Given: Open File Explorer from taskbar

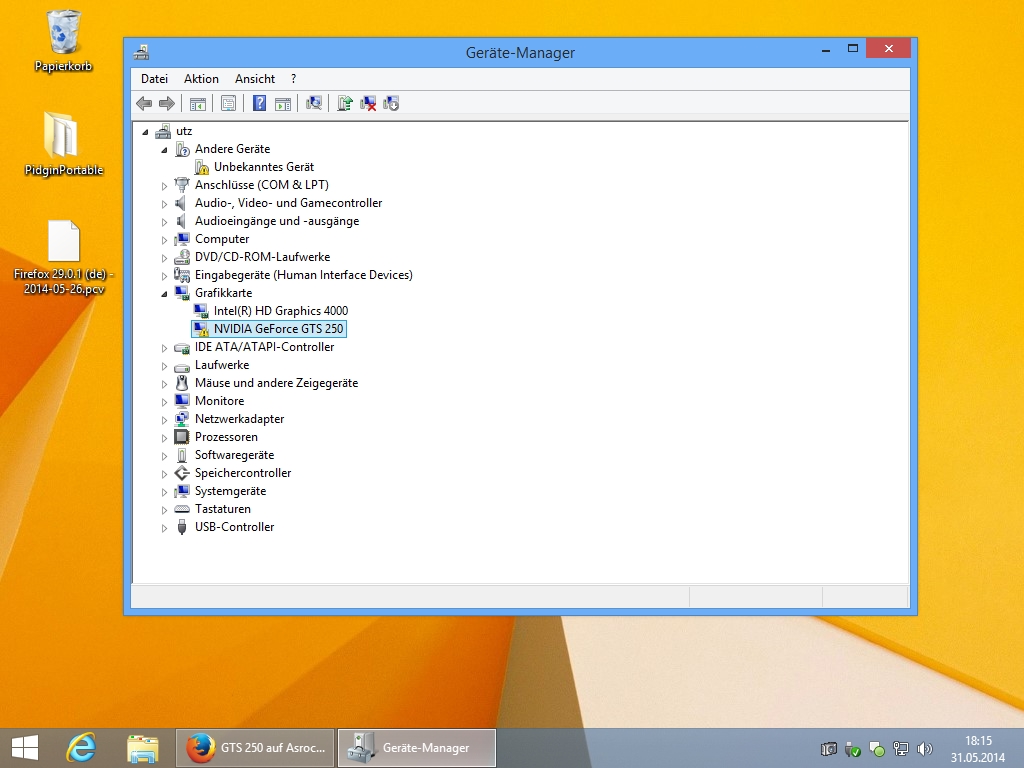Looking at the screenshot, I should 142,748.
